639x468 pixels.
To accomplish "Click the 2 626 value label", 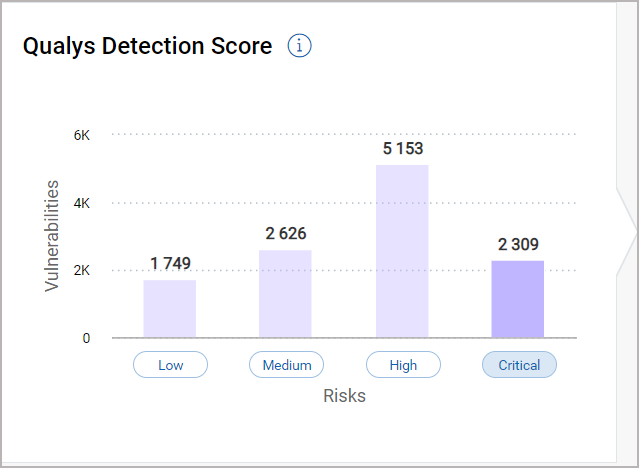I will pyautogui.click(x=286, y=234).
